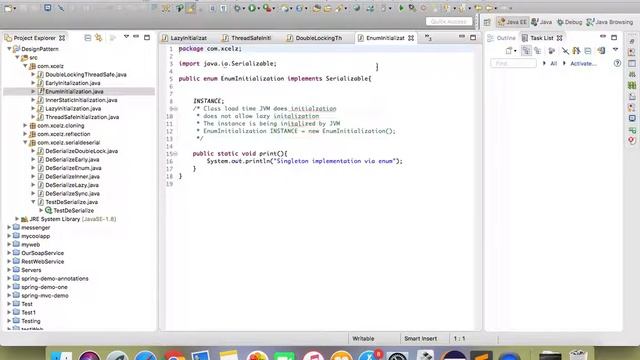This screenshot has width=640, height=360.
Task: Switch to Java Browsing perspective
Action: (x=609, y=22)
